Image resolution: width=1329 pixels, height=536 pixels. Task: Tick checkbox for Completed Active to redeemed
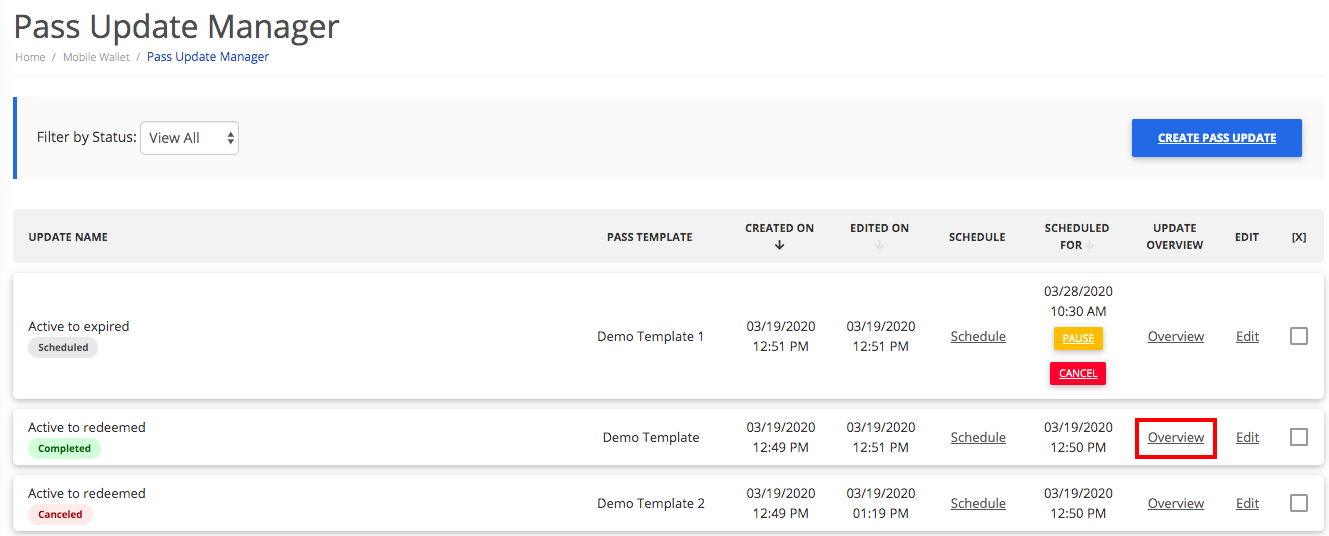[1298, 437]
